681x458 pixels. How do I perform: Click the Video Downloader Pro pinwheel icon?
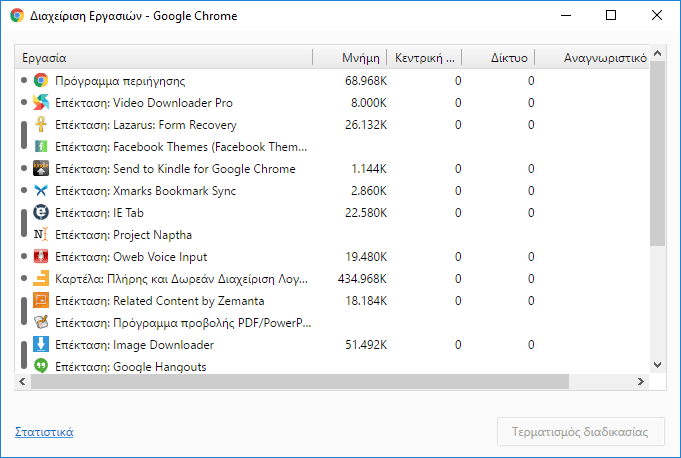click(x=41, y=102)
